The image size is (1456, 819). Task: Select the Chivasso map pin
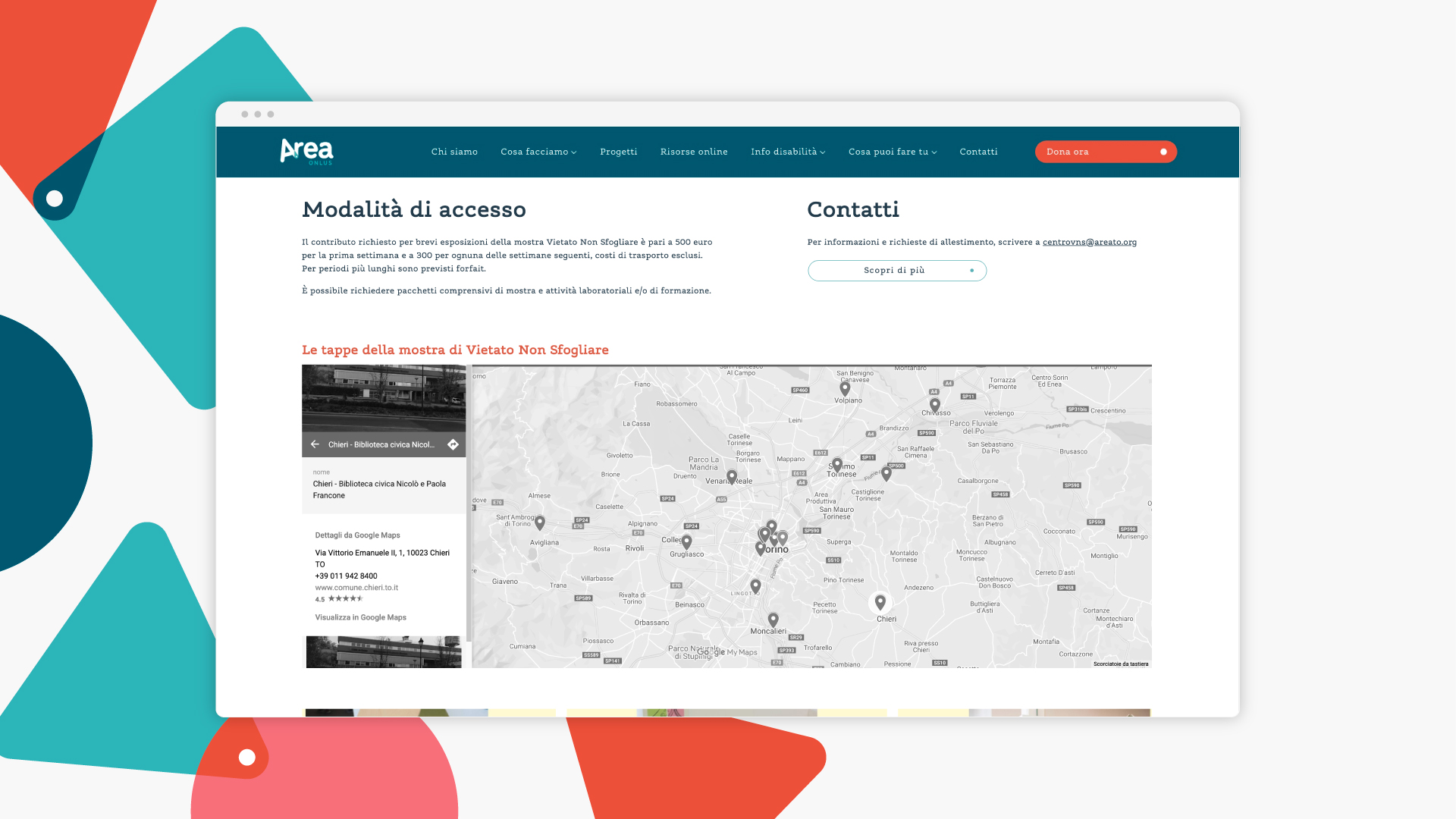pos(935,405)
